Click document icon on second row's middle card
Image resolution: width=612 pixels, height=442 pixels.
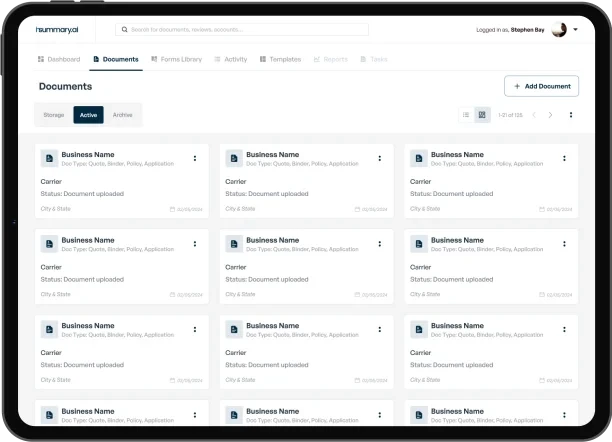(x=234, y=244)
